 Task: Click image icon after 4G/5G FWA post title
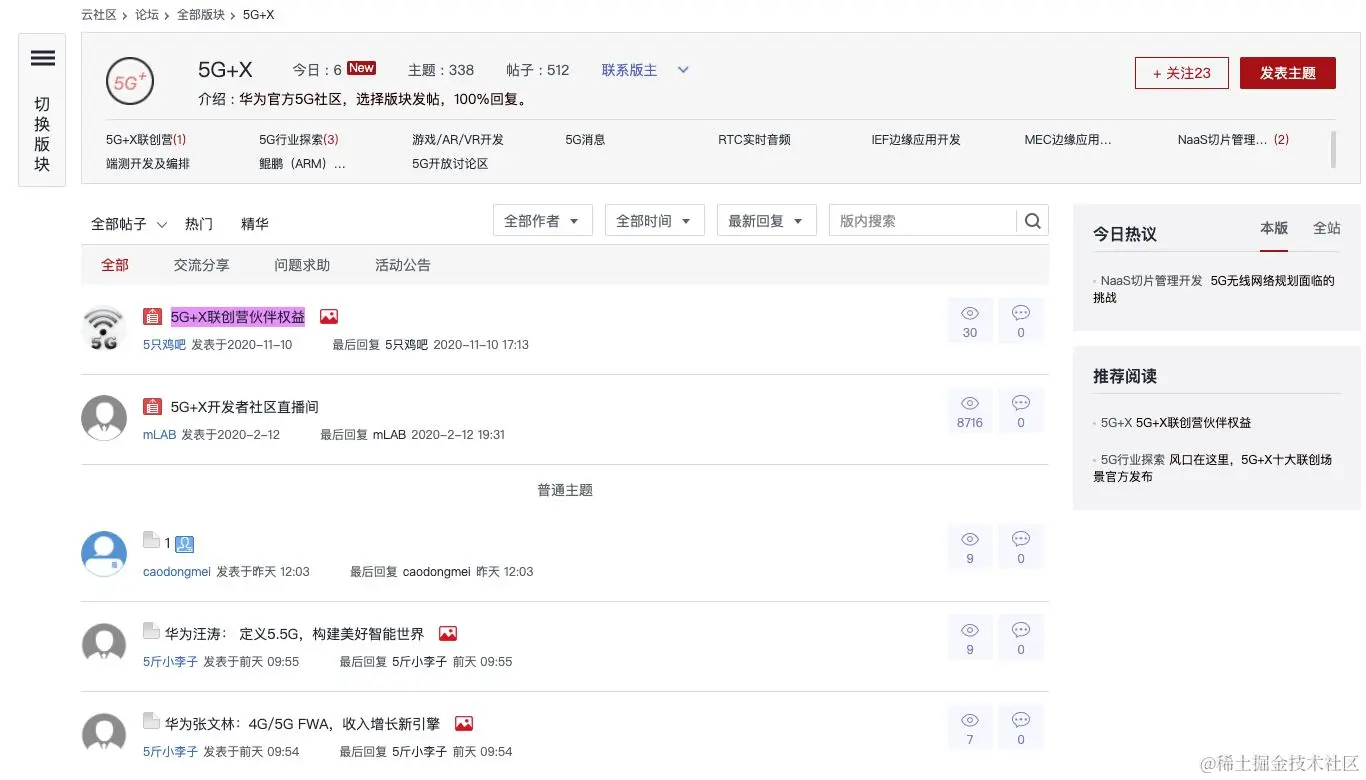[x=464, y=724]
